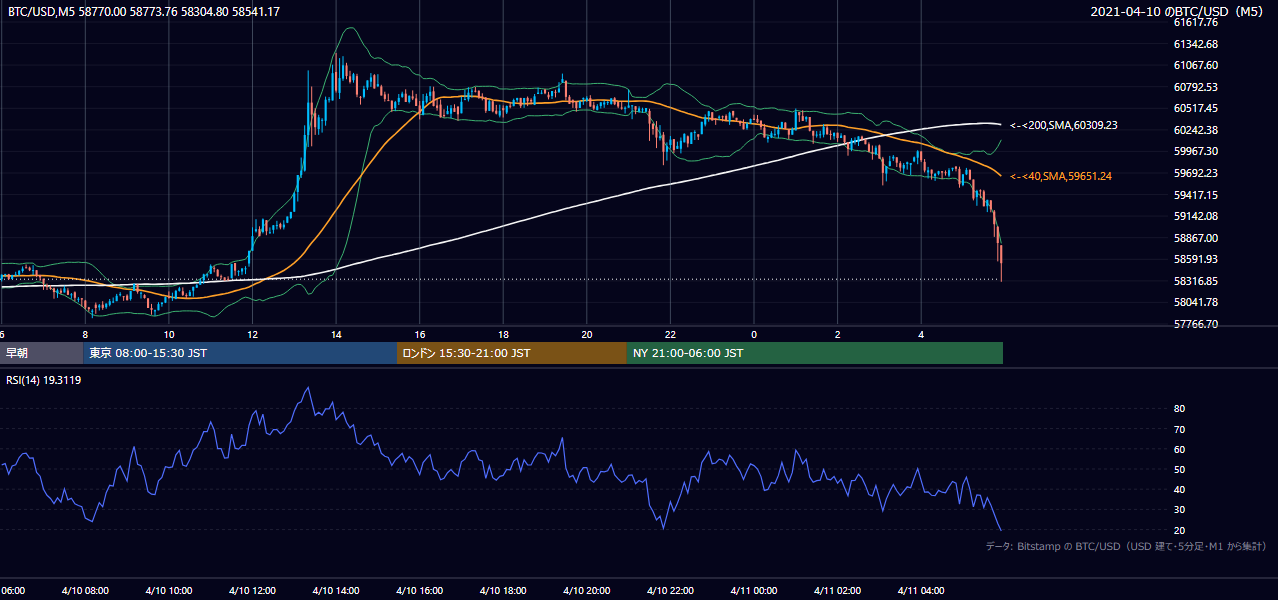The width and height of the screenshot is (1278, 600).
Task: Click the 早朝 early-morning session bar
Action: point(42,353)
